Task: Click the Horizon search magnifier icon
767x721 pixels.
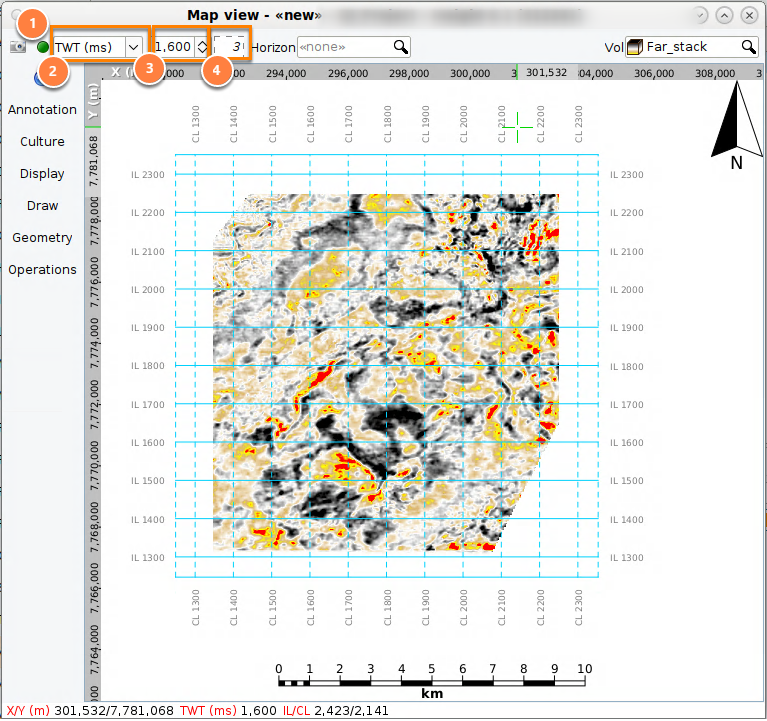Action: pos(401,47)
